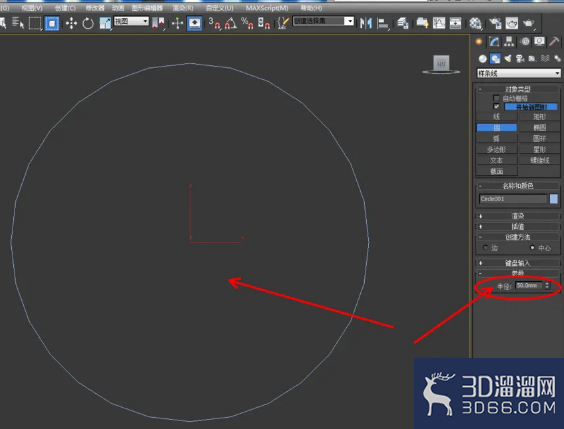Open the reference coordinate system dropdown

click(x=131, y=21)
